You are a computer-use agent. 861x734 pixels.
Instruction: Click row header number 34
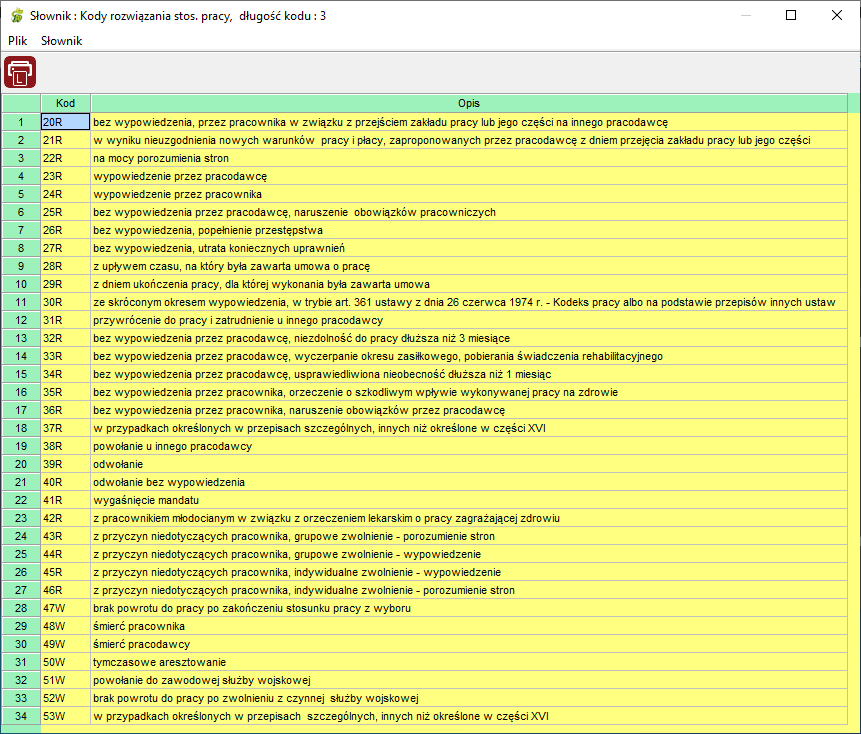coord(21,716)
